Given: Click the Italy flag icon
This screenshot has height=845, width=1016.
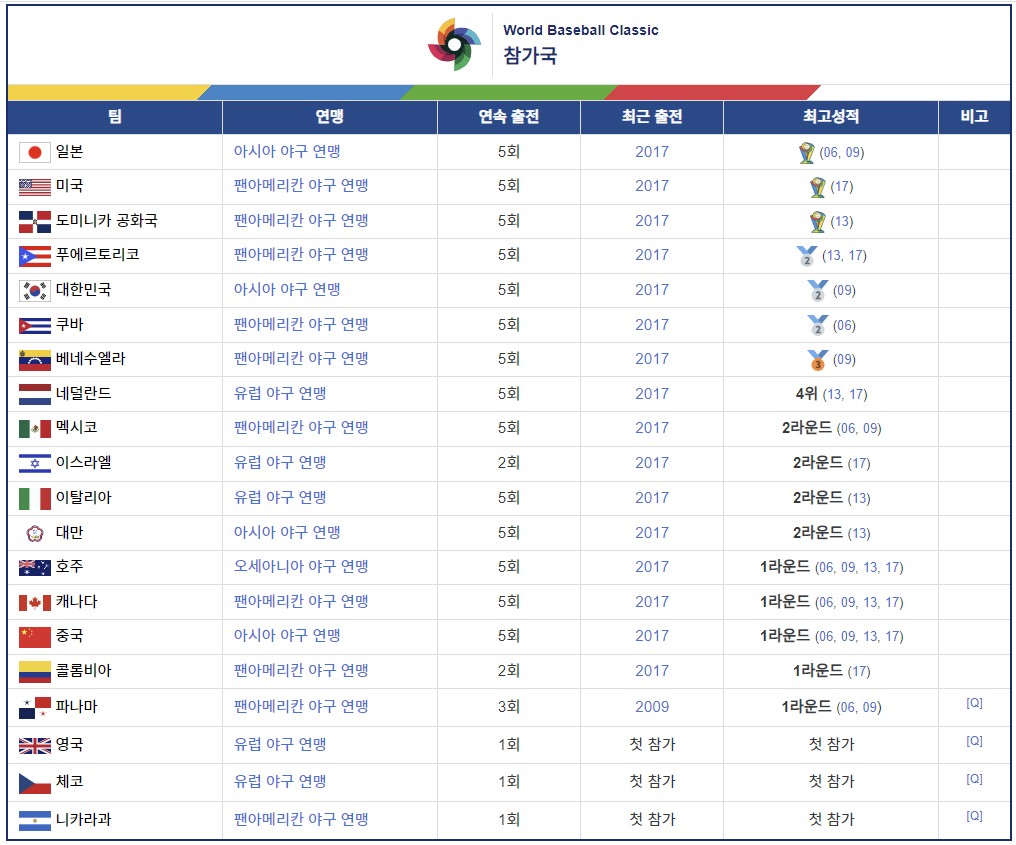Looking at the screenshot, I should coord(35,498).
